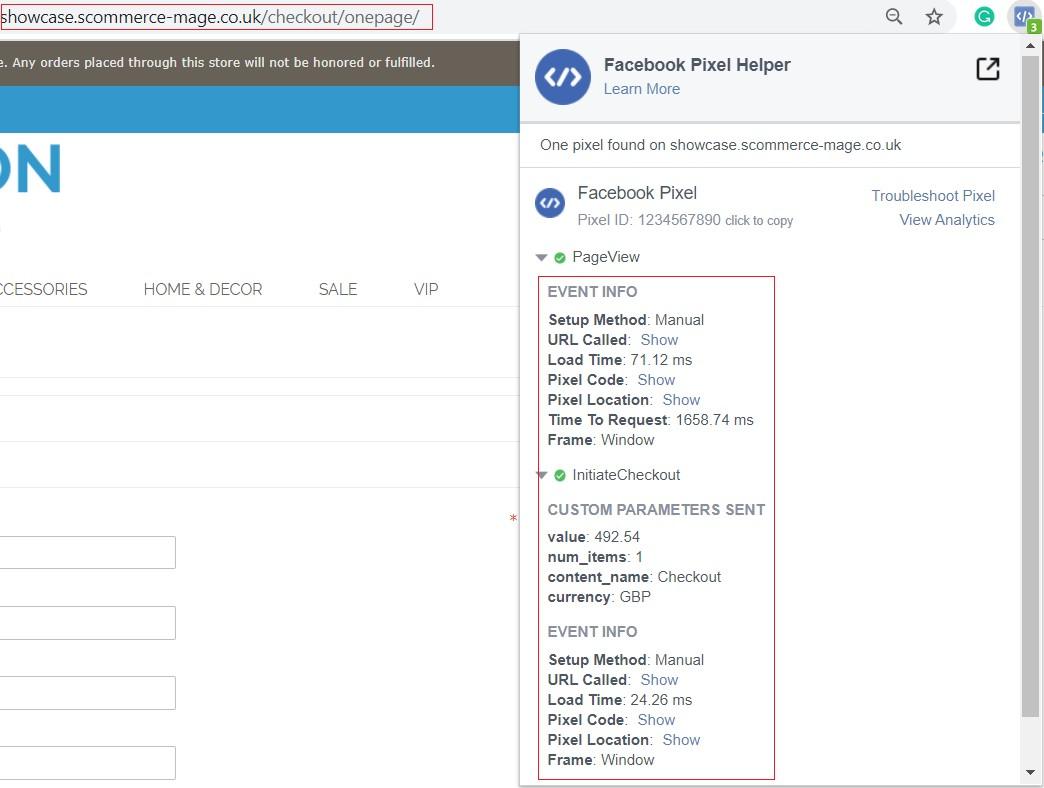1044x788 pixels.
Task: Open the SALE menu item
Action: coord(338,289)
